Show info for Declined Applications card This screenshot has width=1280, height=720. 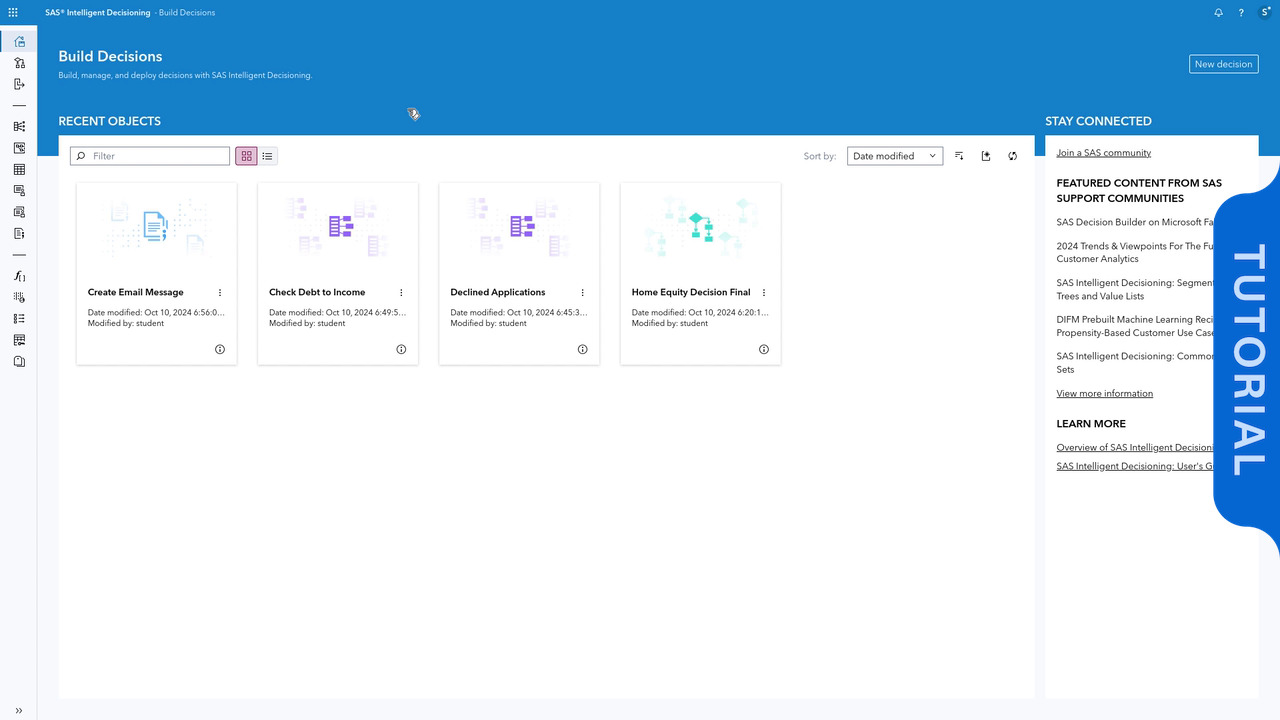coord(583,350)
